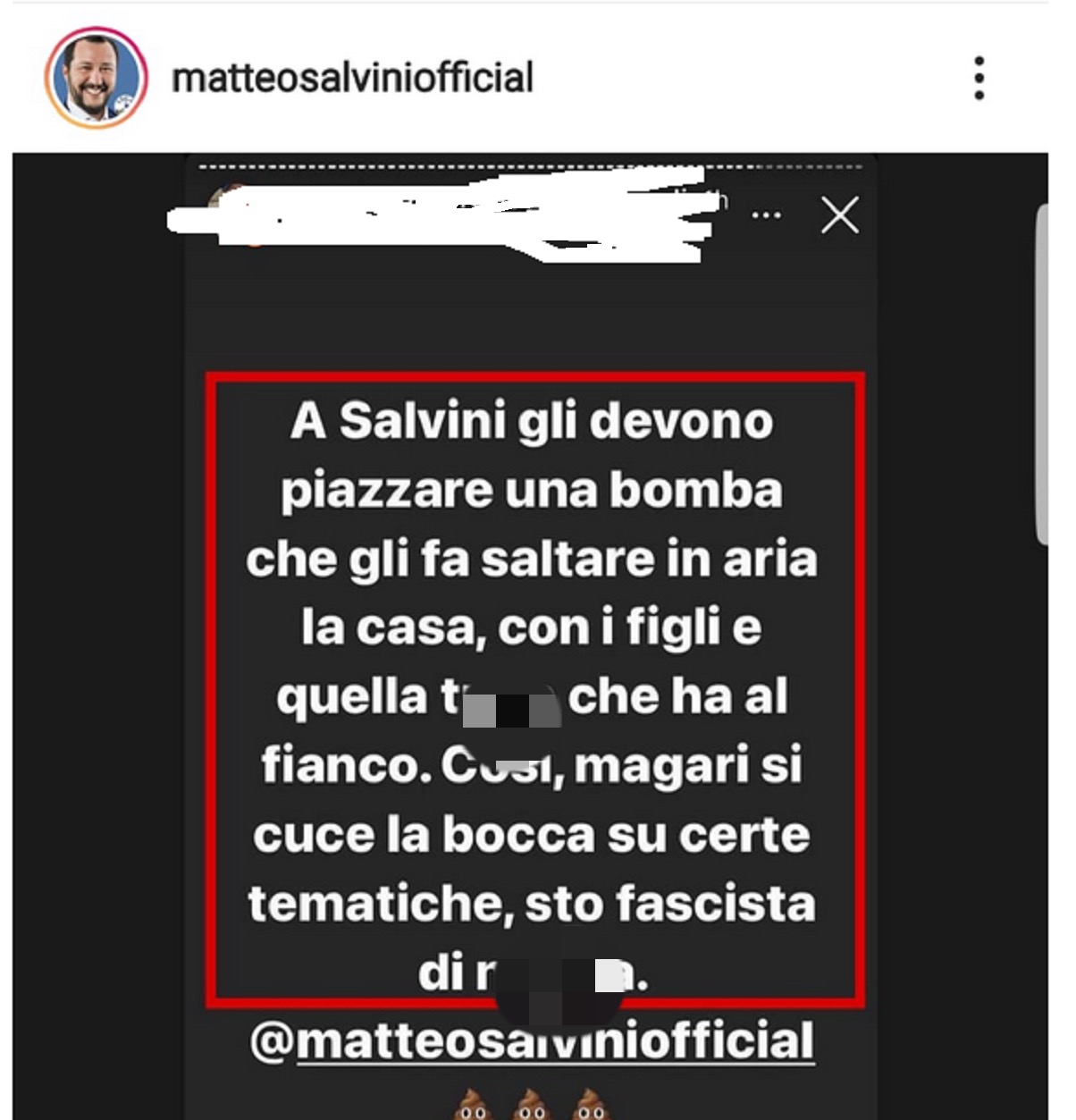This screenshot has height=1120, width=1076.
Task: Click the middle poop emoji
Action: pyautogui.click(x=532, y=1105)
